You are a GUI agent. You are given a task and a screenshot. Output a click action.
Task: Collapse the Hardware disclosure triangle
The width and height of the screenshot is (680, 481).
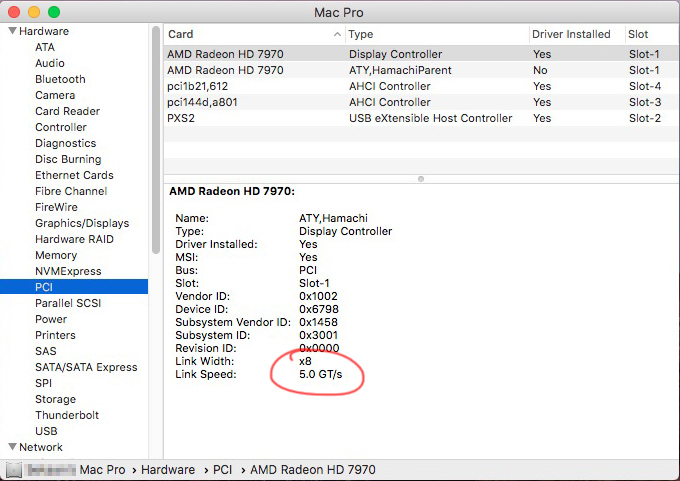point(13,31)
